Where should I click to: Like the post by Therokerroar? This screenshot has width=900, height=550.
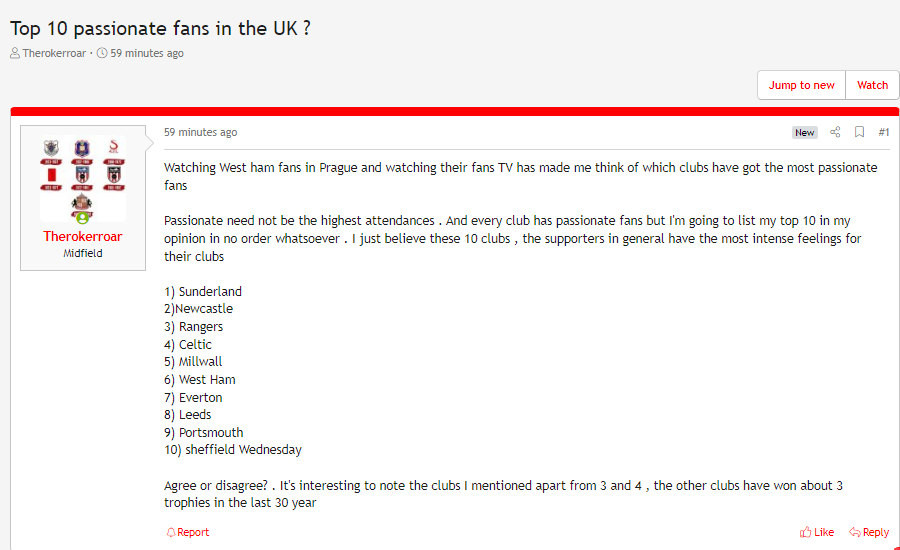click(x=817, y=532)
